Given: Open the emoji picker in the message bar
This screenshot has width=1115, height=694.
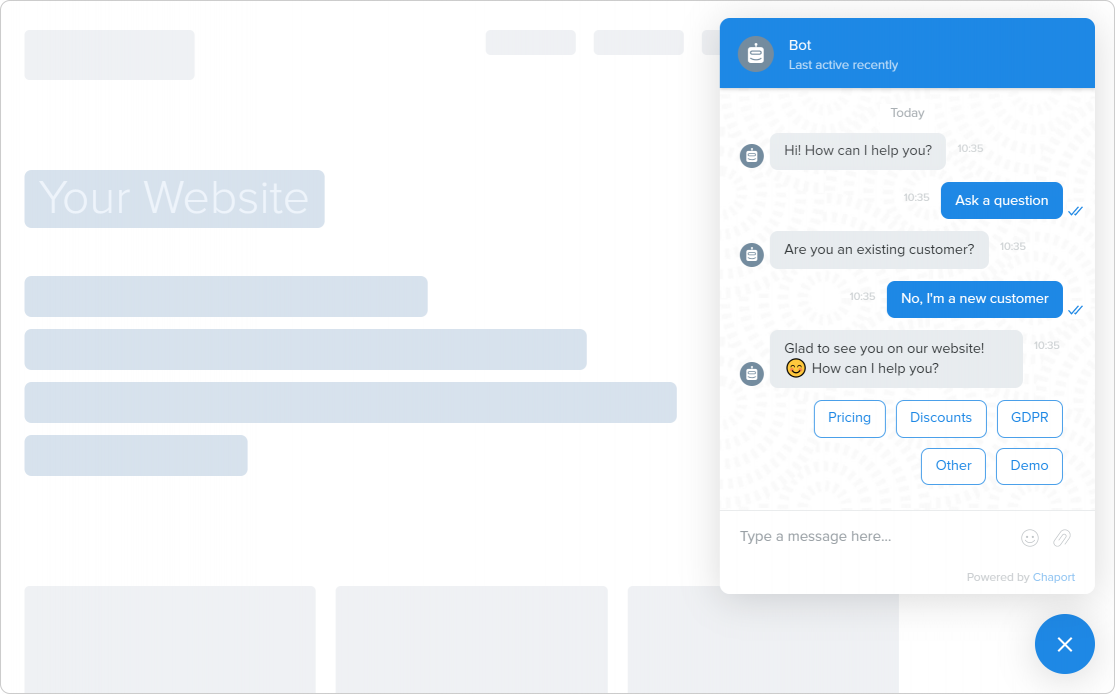Looking at the screenshot, I should coord(1030,538).
